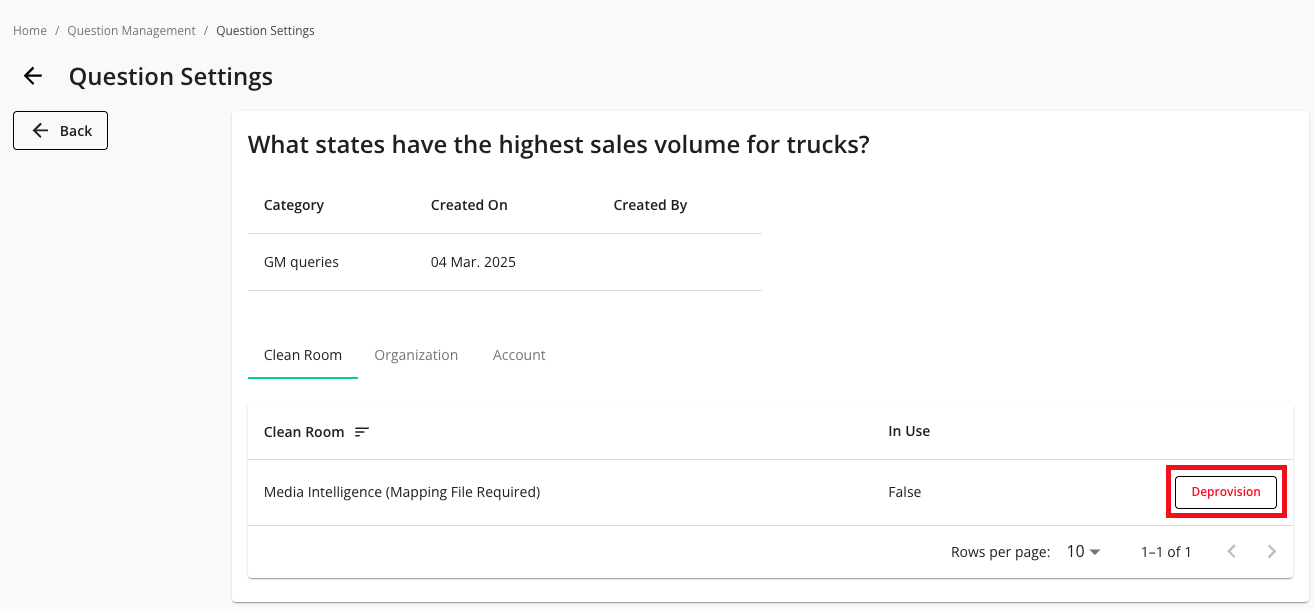Viewport: 1315px width, 609px height.
Task: Click the 04 Mar. 2025 created date
Action: click(473, 262)
